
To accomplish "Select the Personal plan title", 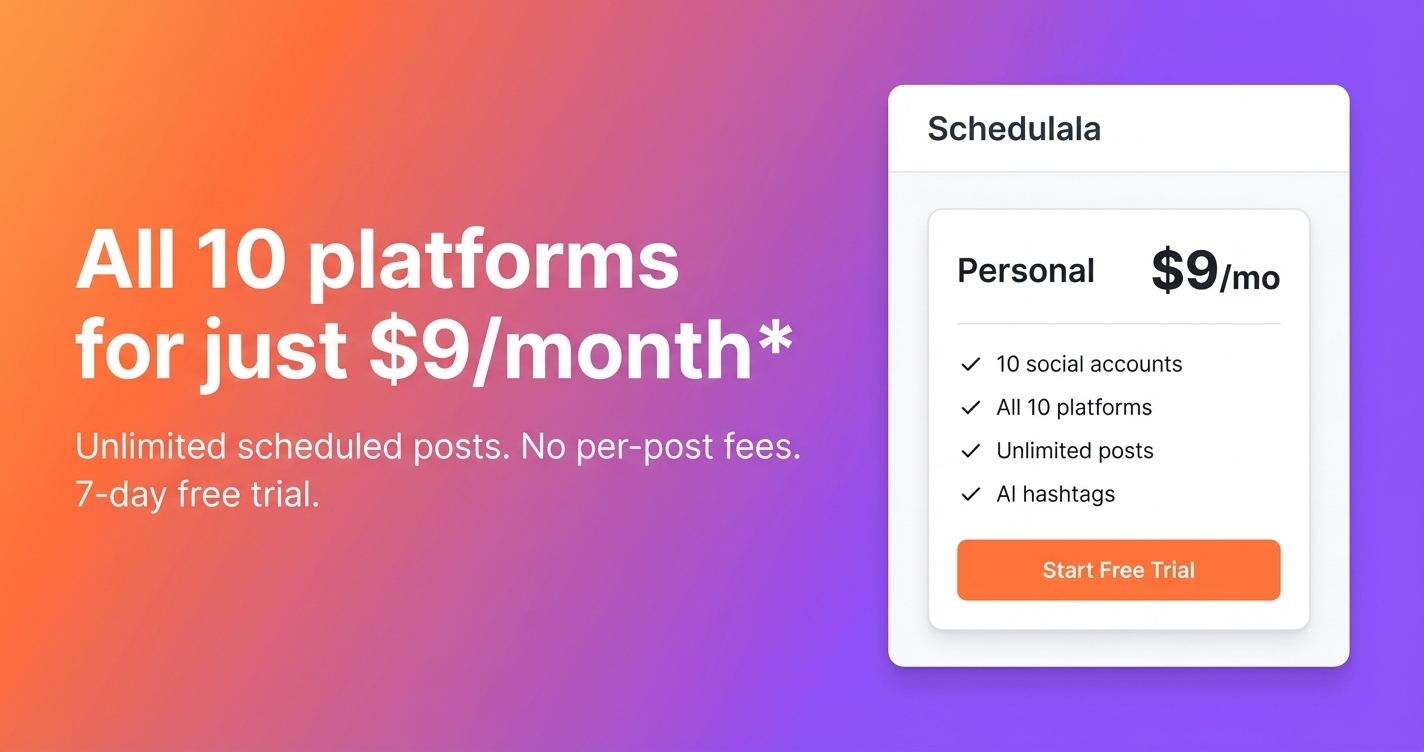I will click(1026, 271).
